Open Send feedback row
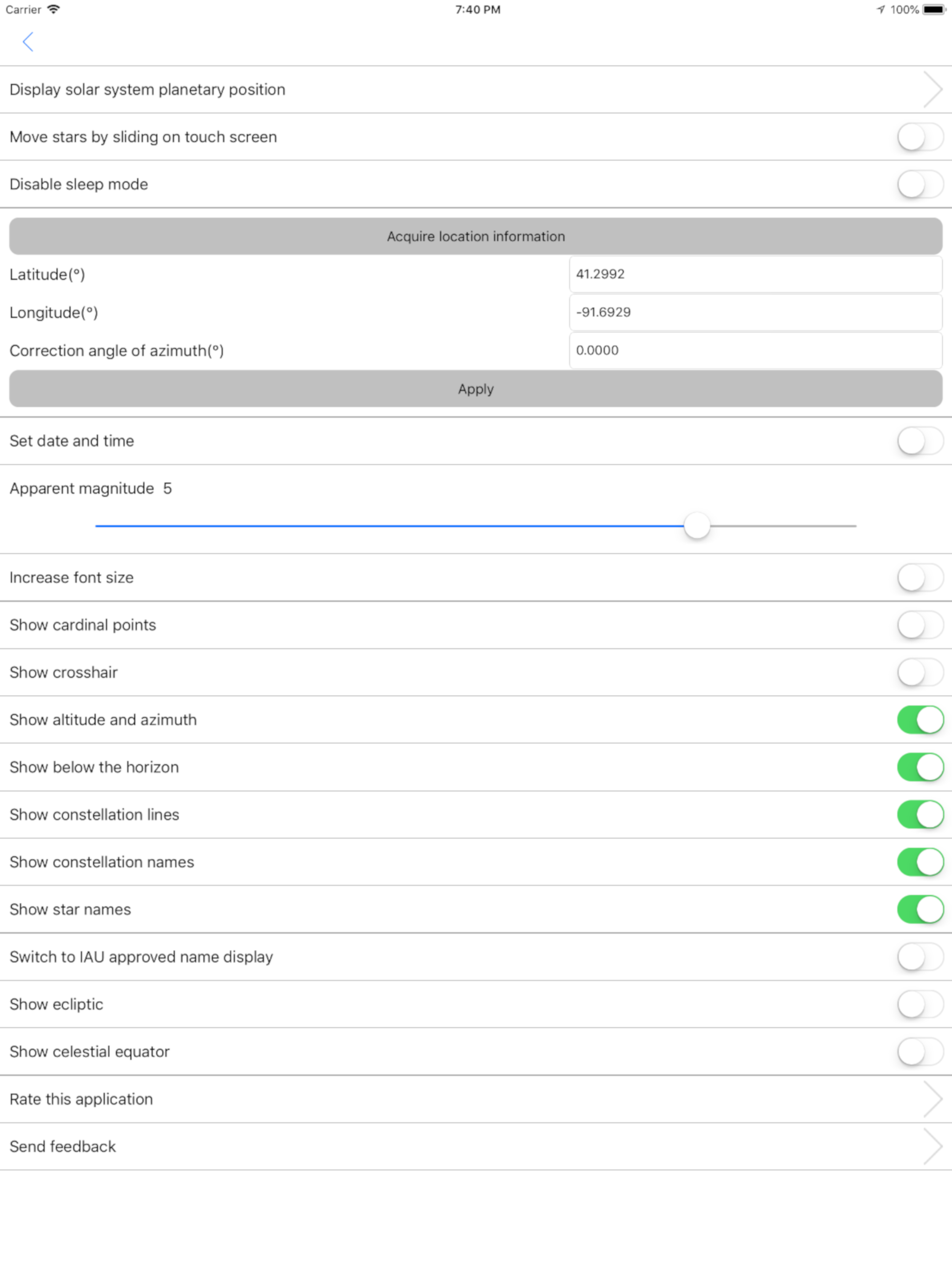The height and width of the screenshot is (1270, 952). 476,1146
